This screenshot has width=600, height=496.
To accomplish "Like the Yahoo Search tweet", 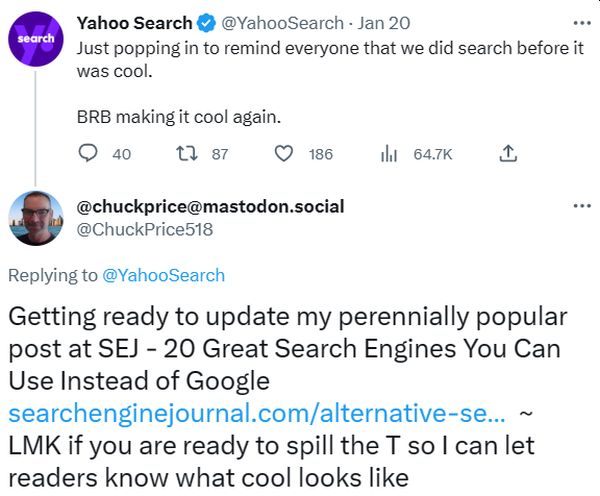I will click(284, 154).
